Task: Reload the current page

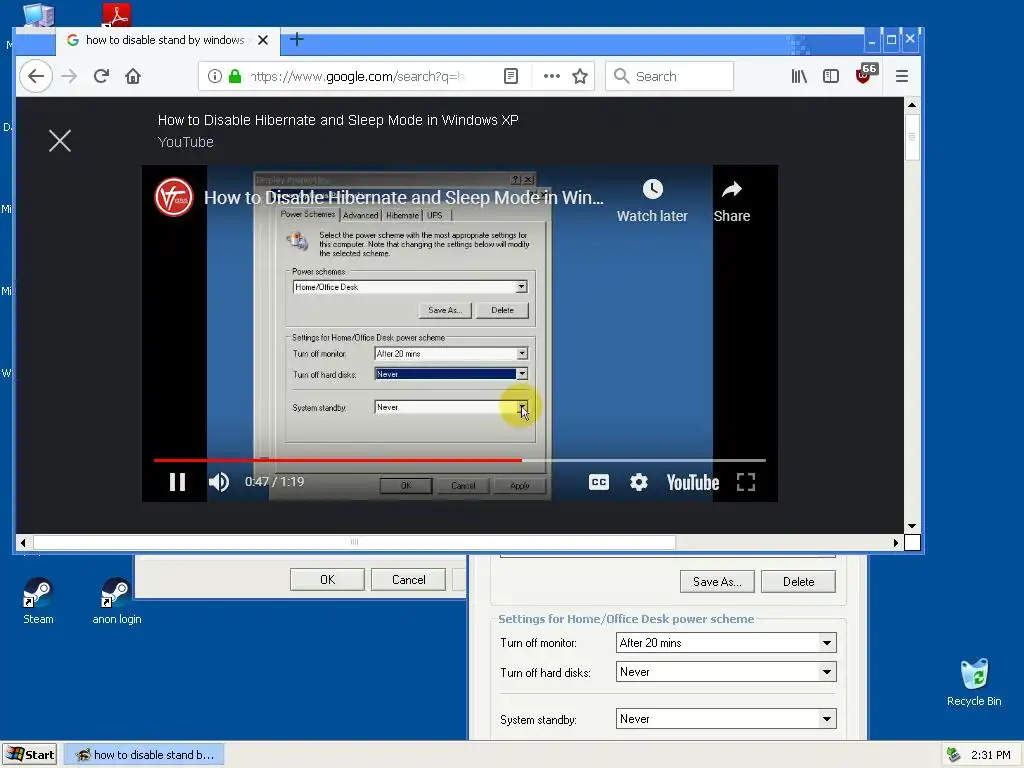Action: click(101, 76)
